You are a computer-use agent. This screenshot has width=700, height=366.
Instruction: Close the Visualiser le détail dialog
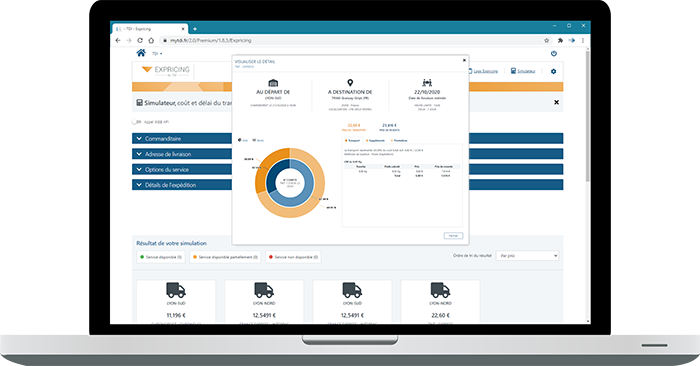464,60
